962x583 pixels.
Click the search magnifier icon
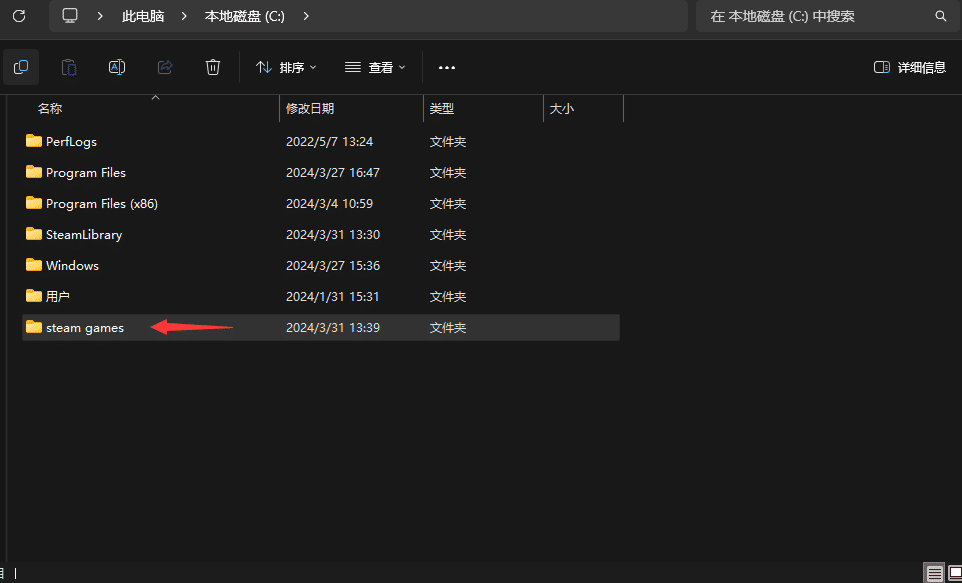(941, 16)
